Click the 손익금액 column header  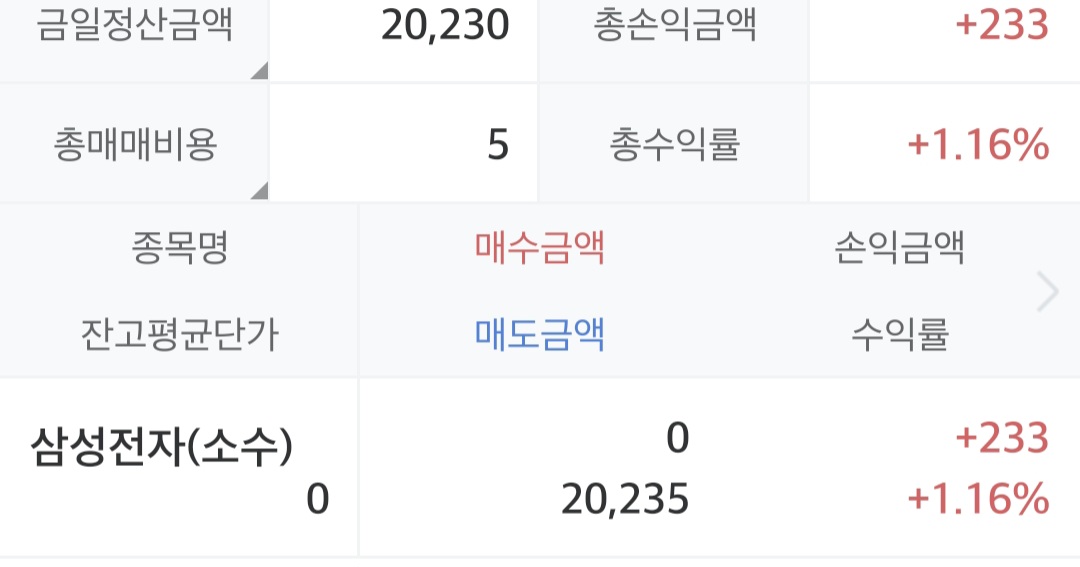click(x=899, y=248)
